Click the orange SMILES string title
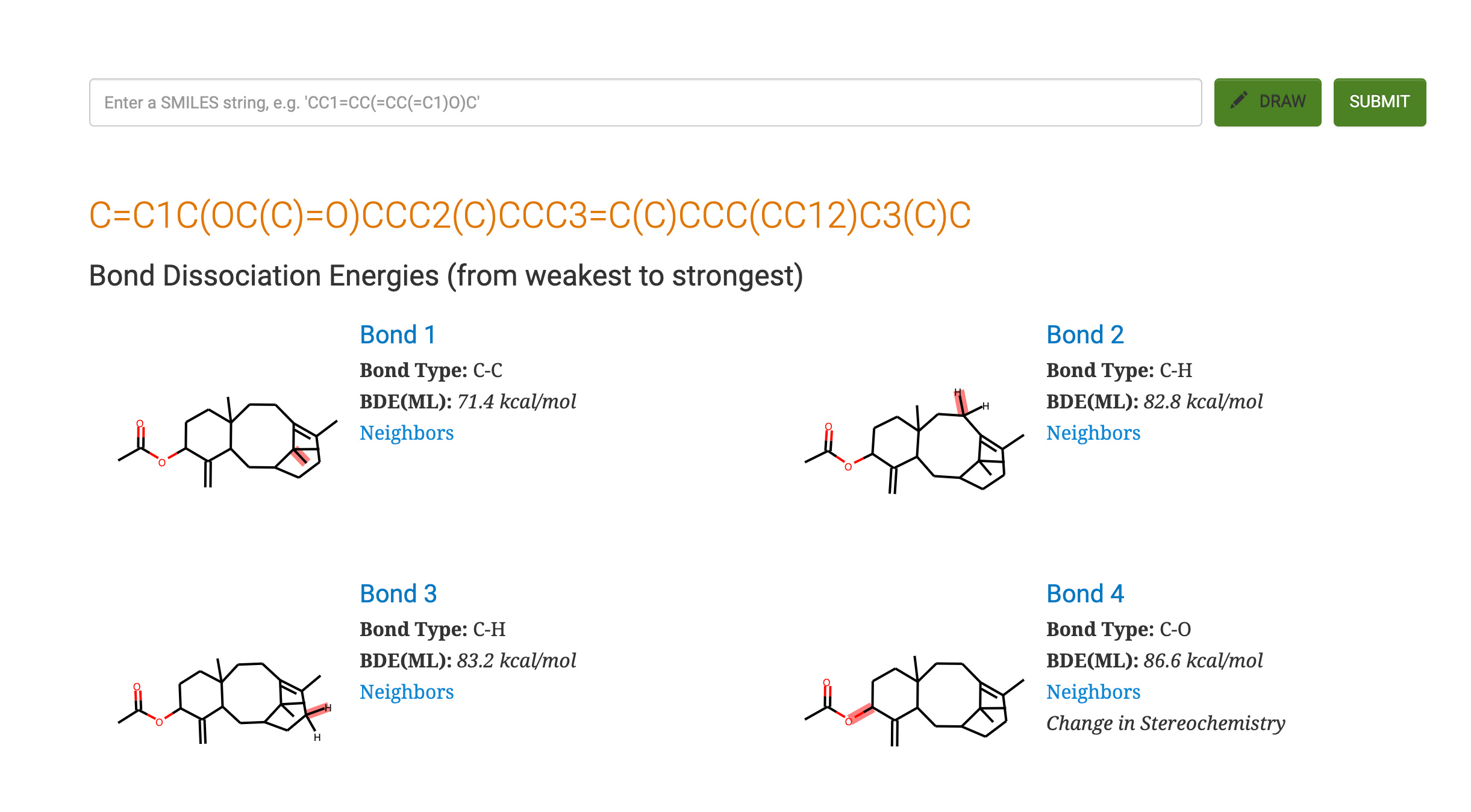Image resolution: width=1471 pixels, height=812 pixels. 529,215
